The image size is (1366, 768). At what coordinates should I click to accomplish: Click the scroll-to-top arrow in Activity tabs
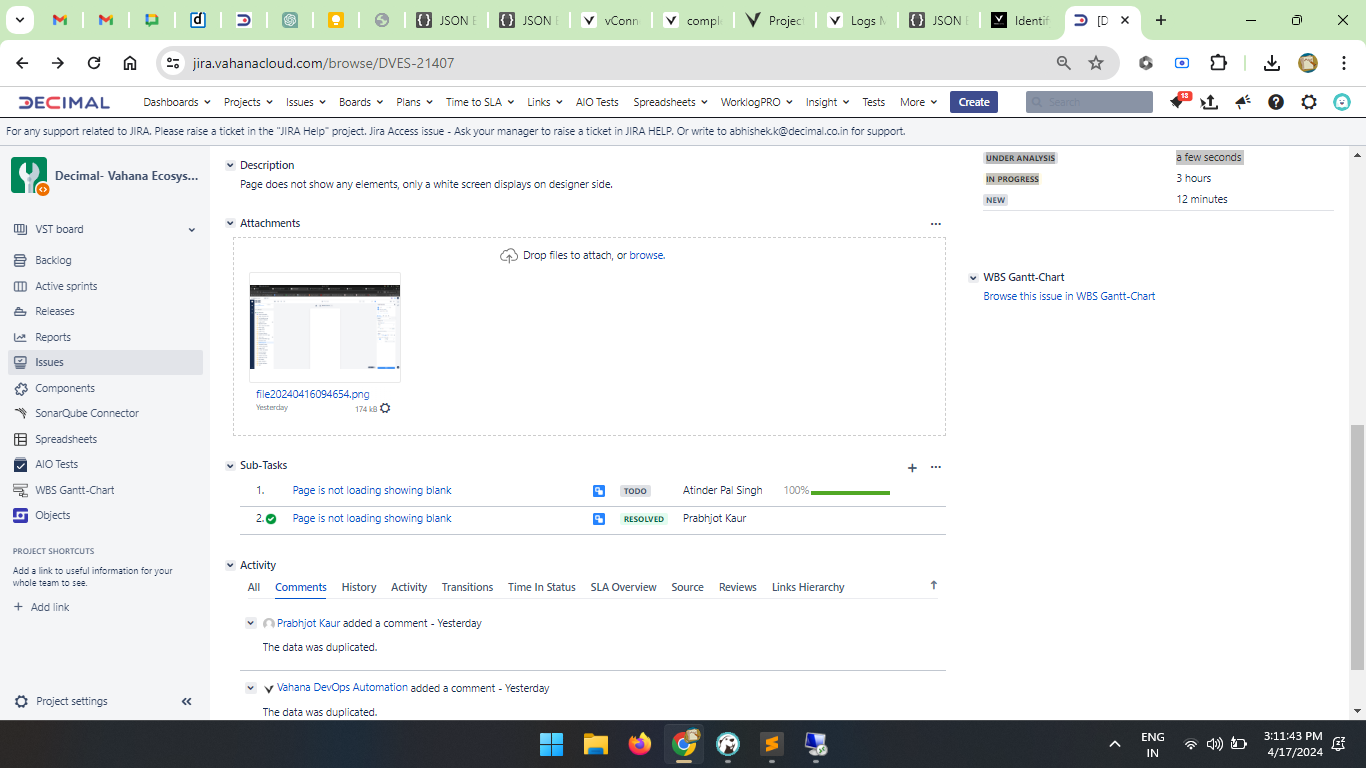click(x=934, y=585)
